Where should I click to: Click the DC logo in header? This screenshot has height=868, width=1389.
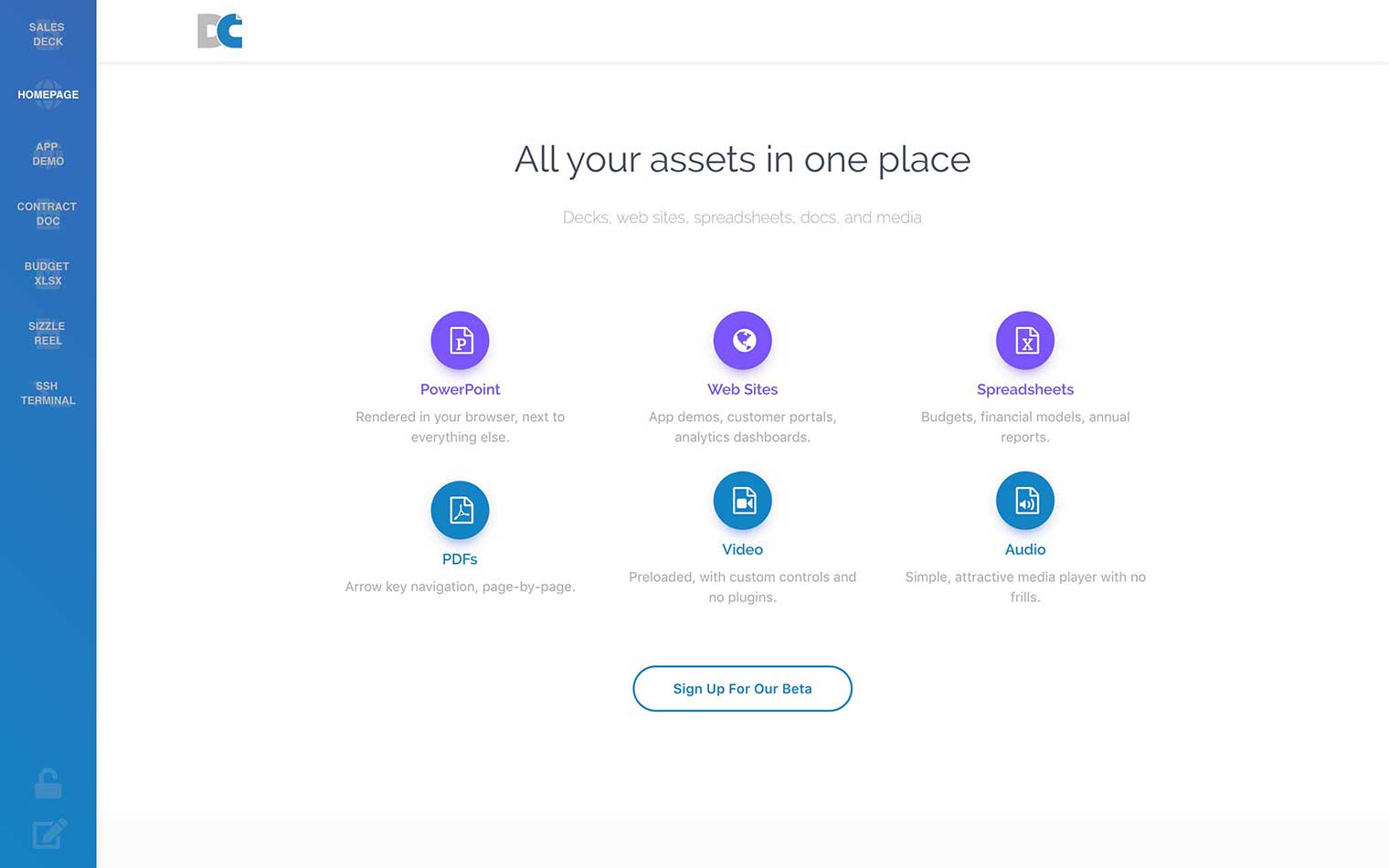tap(220, 31)
